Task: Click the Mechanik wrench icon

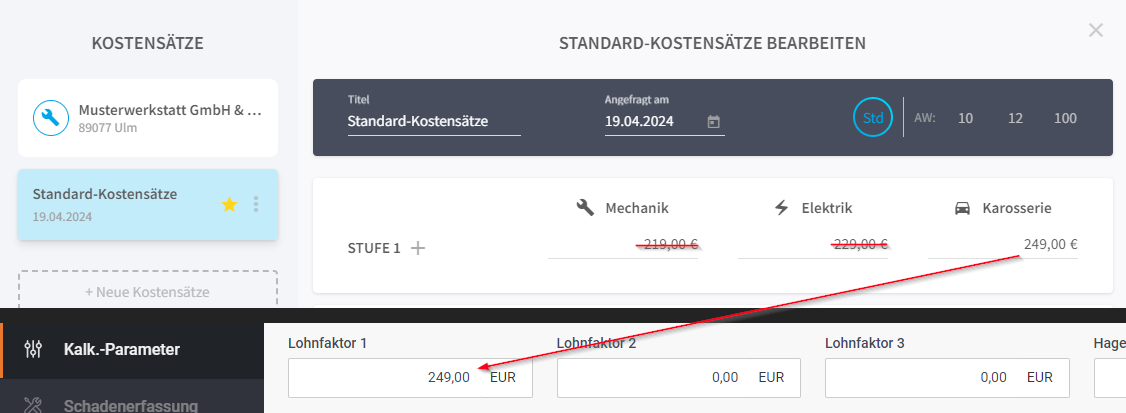Action: tap(585, 208)
